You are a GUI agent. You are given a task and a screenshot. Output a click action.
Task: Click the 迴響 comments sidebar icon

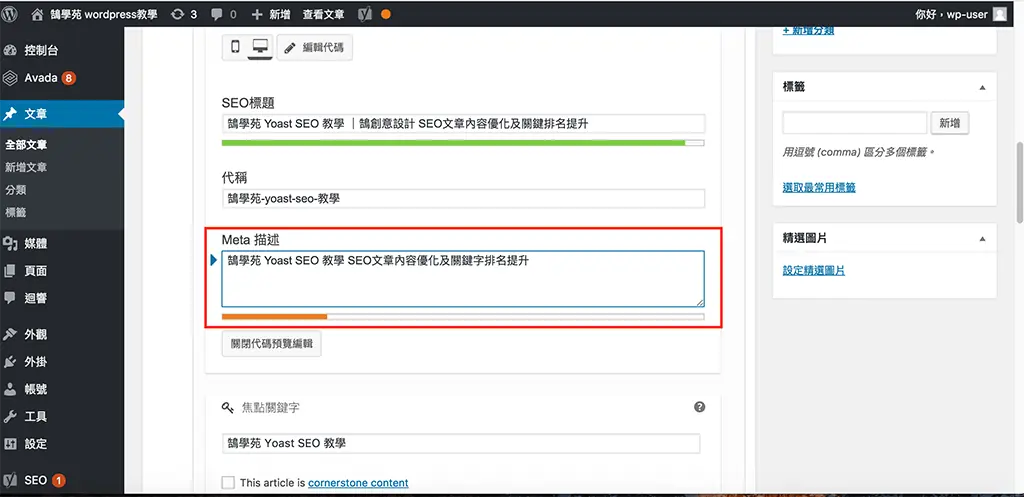[x=10, y=298]
